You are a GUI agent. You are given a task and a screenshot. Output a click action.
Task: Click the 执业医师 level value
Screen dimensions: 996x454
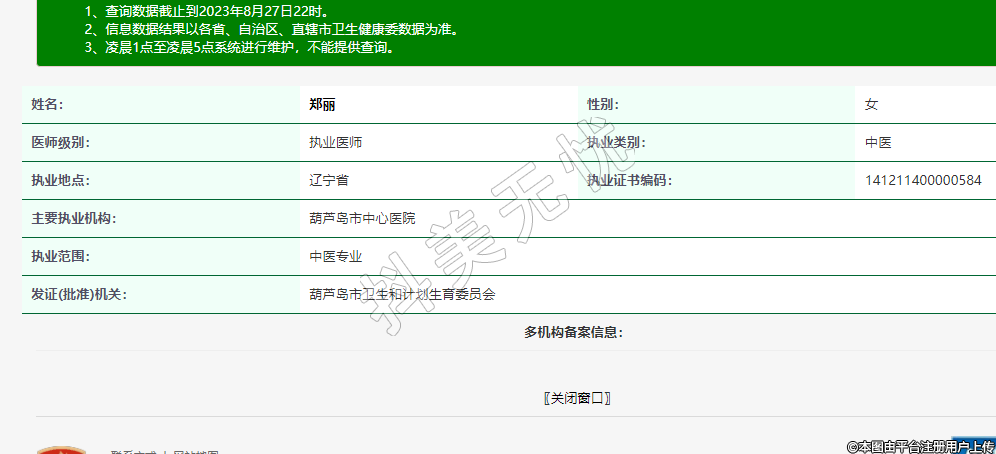point(335,142)
